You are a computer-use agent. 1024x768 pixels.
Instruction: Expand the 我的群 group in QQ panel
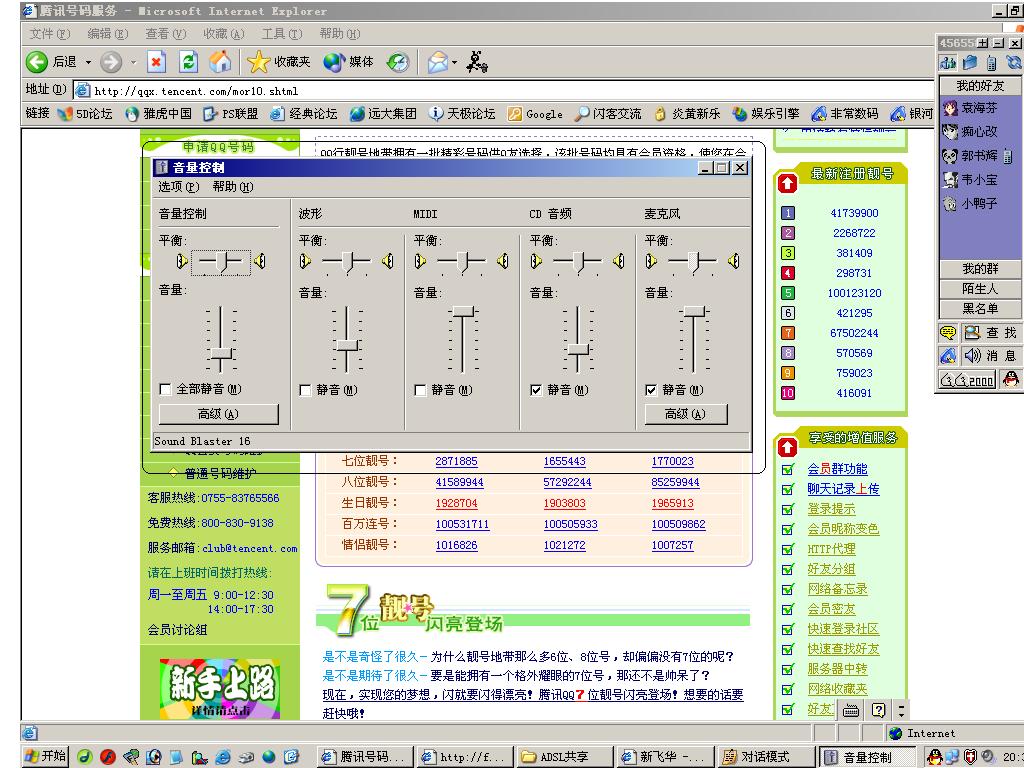point(979,269)
